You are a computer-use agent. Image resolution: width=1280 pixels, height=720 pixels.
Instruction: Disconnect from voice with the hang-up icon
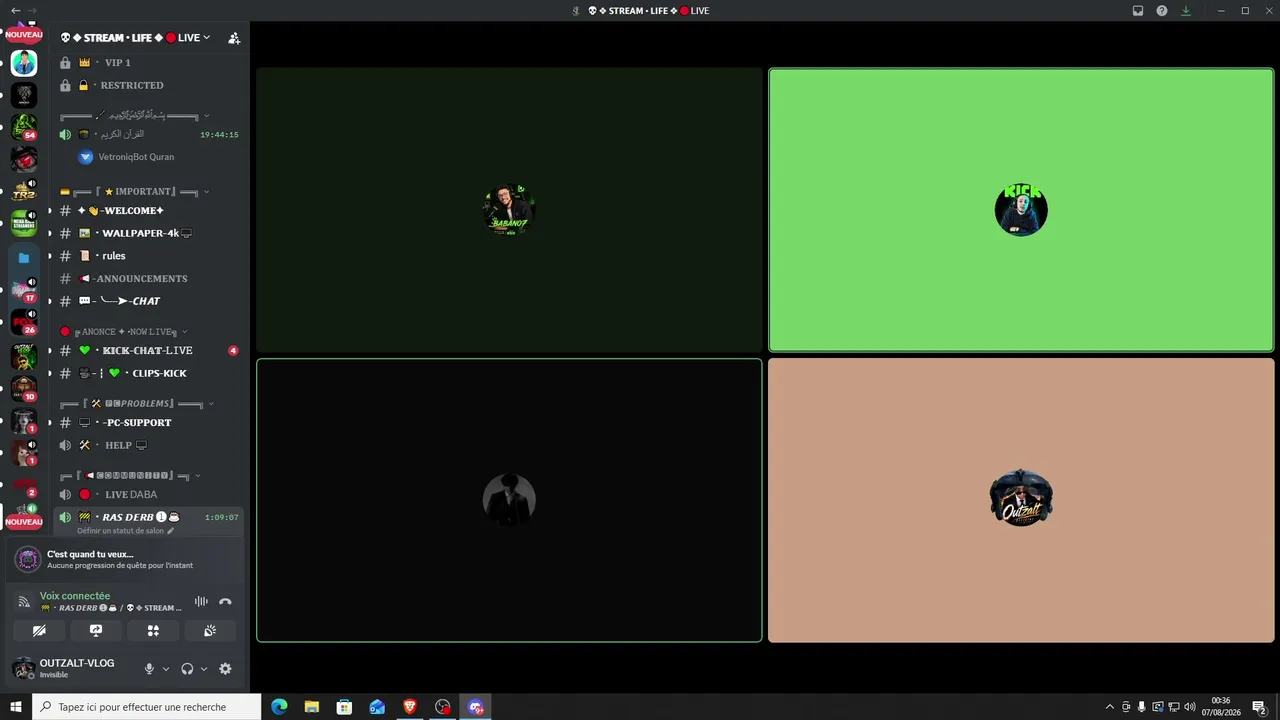[x=225, y=602]
